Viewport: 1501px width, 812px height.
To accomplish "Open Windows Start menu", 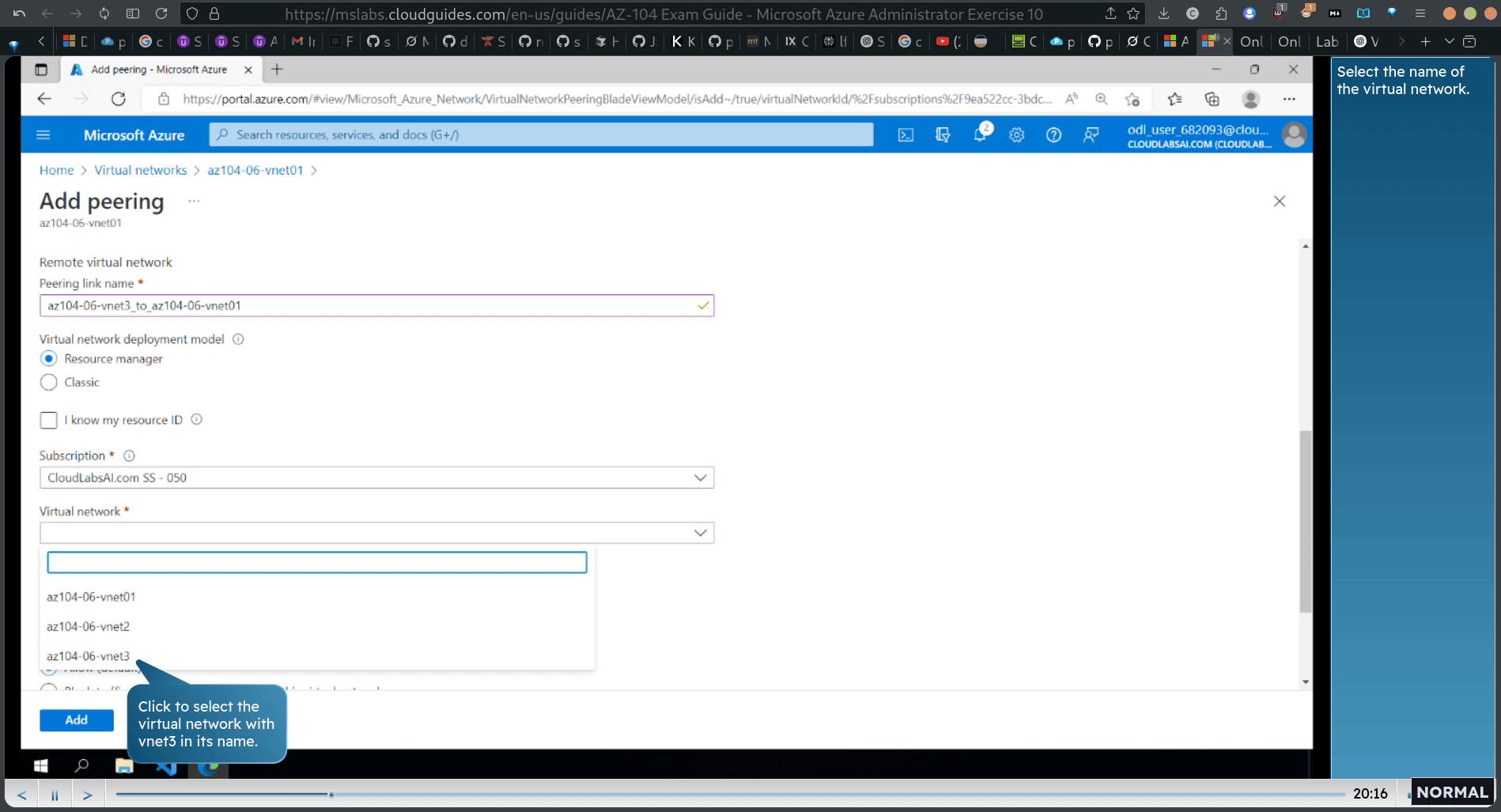I will pyautogui.click(x=41, y=765).
